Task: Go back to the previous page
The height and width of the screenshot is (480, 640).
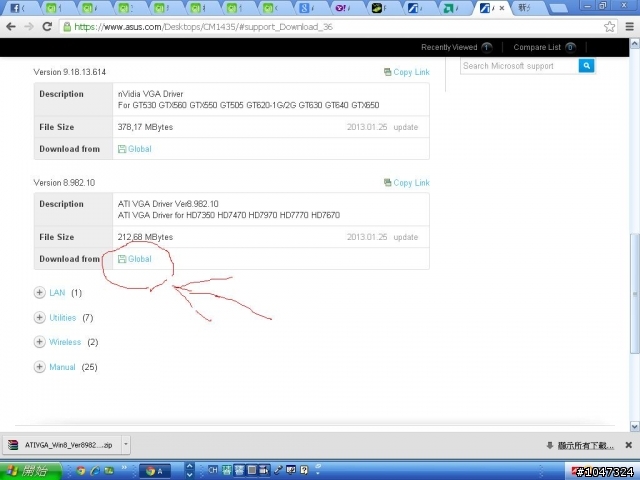Action: 11,27
